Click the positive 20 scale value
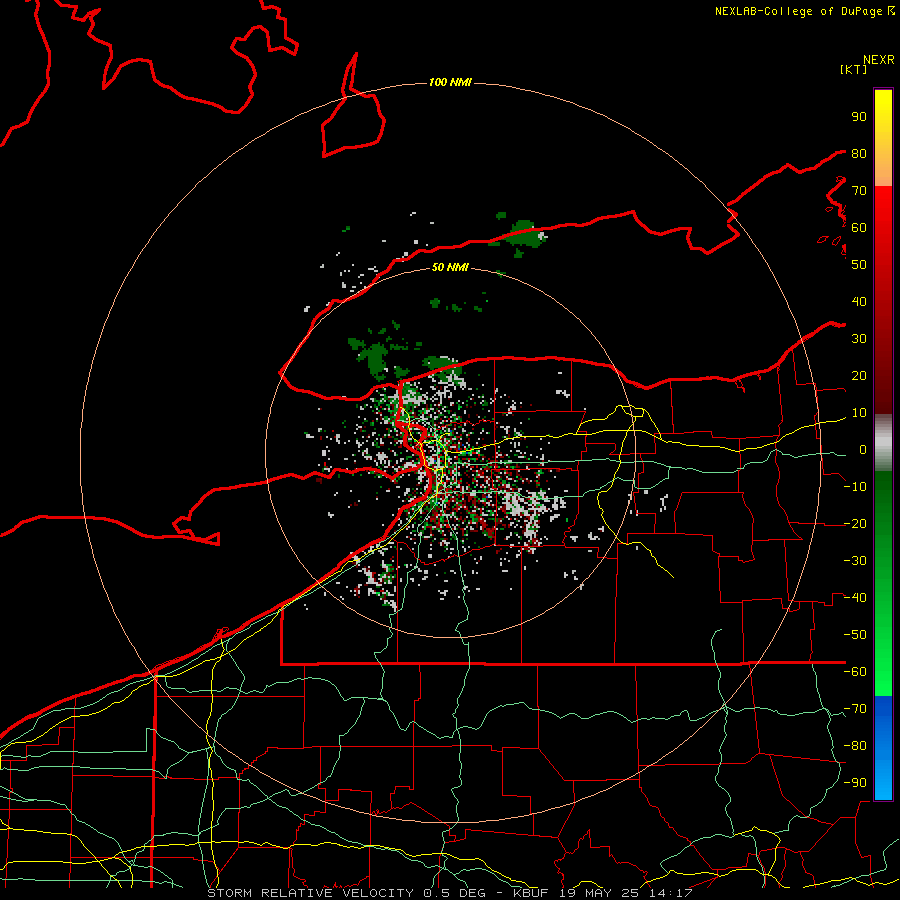Screen dimensions: 900x900 (859, 376)
